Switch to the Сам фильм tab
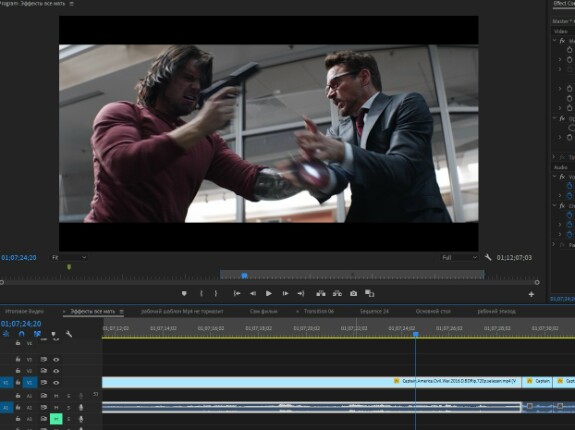Viewport: 575px width, 430px height. coord(264,312)
